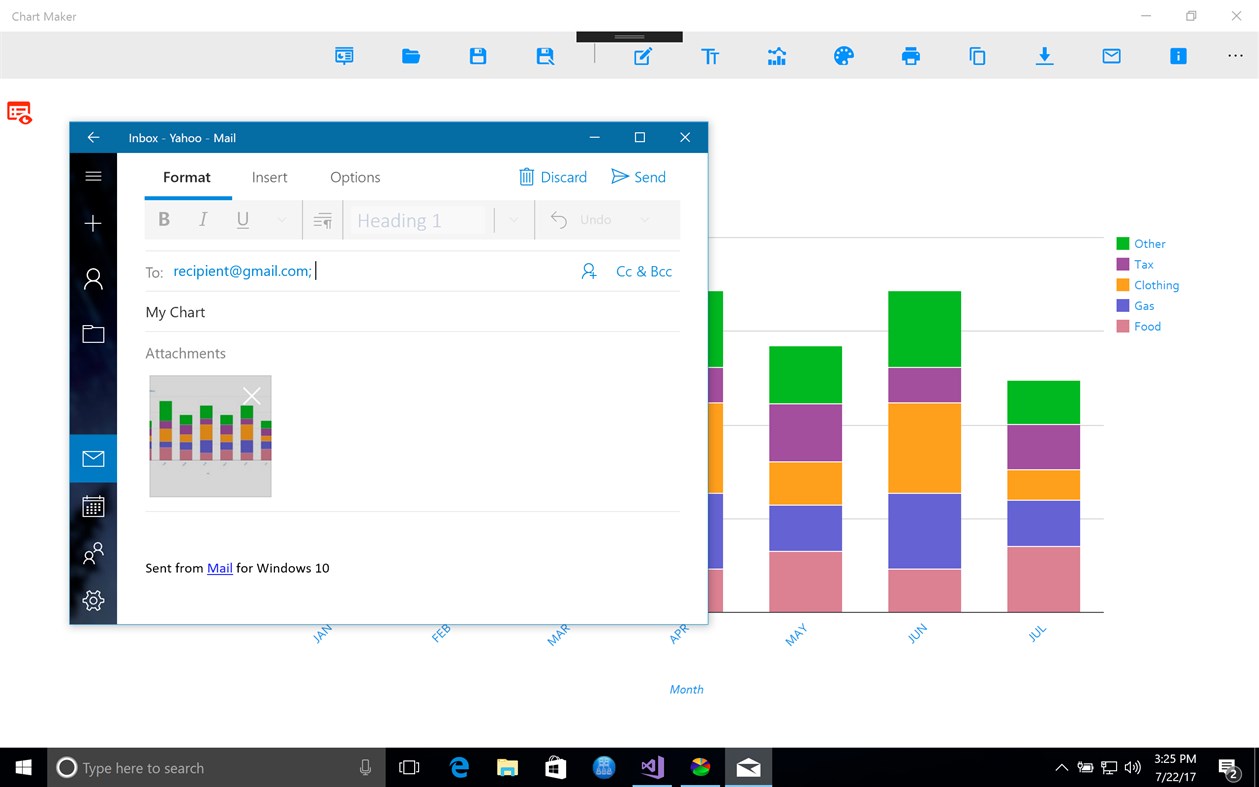Open the toolbar overflow ellipsis menu
The width and height of the screenshot is (1259, 787).
pos(1236,56)
